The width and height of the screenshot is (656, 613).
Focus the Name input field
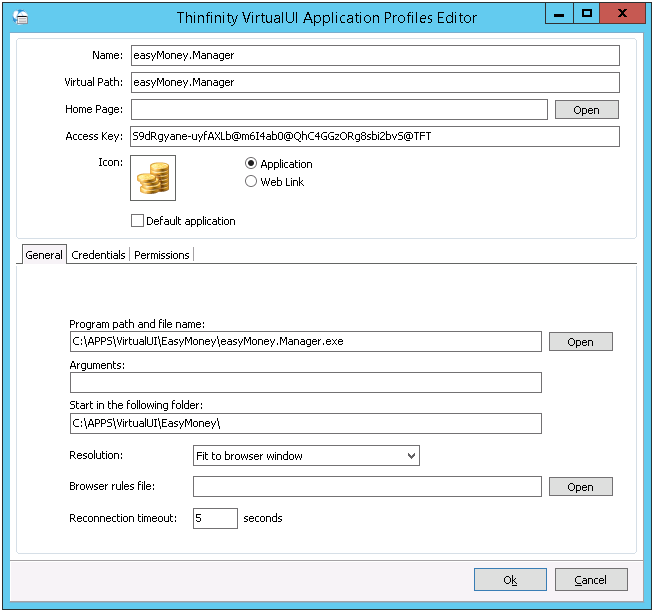(375, 56)
